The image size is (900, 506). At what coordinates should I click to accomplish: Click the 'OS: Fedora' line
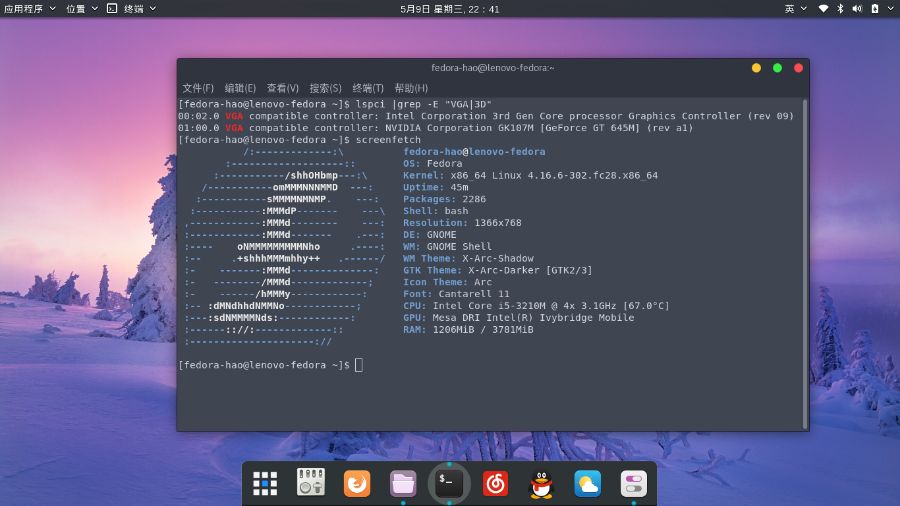(x=432, y=164)
